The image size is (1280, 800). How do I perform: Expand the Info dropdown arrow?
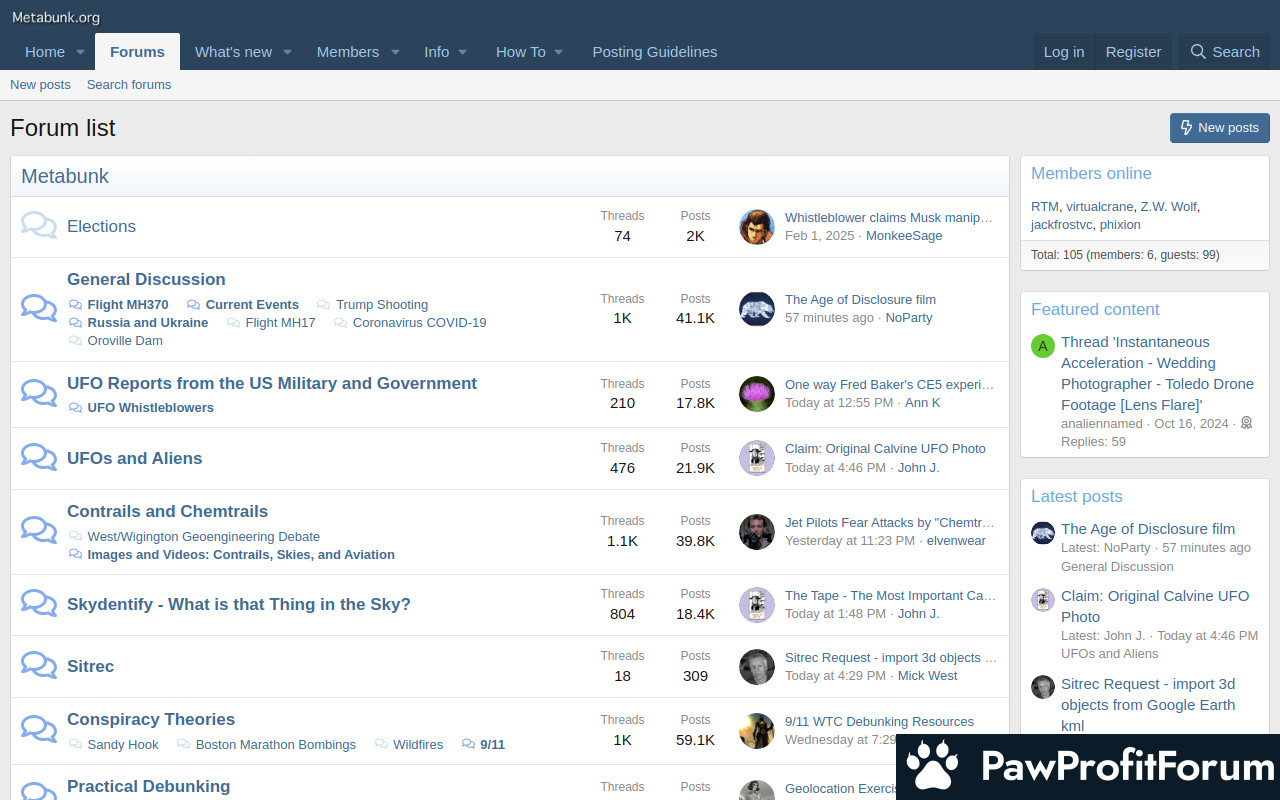463,52
